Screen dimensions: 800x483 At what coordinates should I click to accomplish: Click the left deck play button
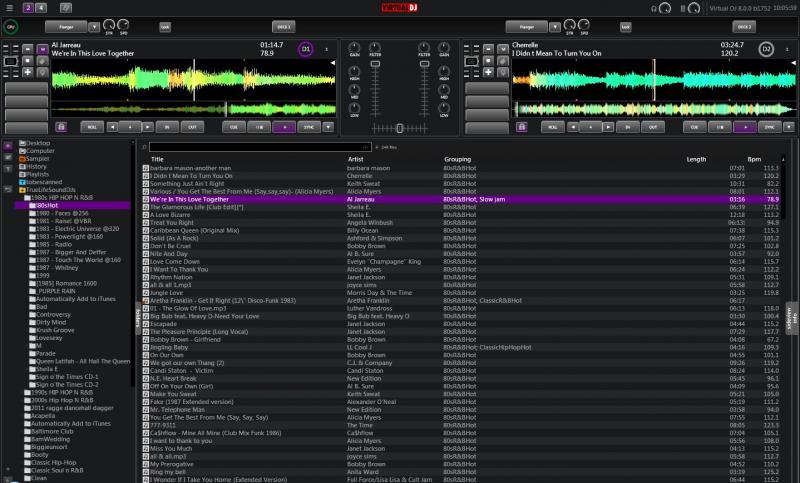point(284,127)
